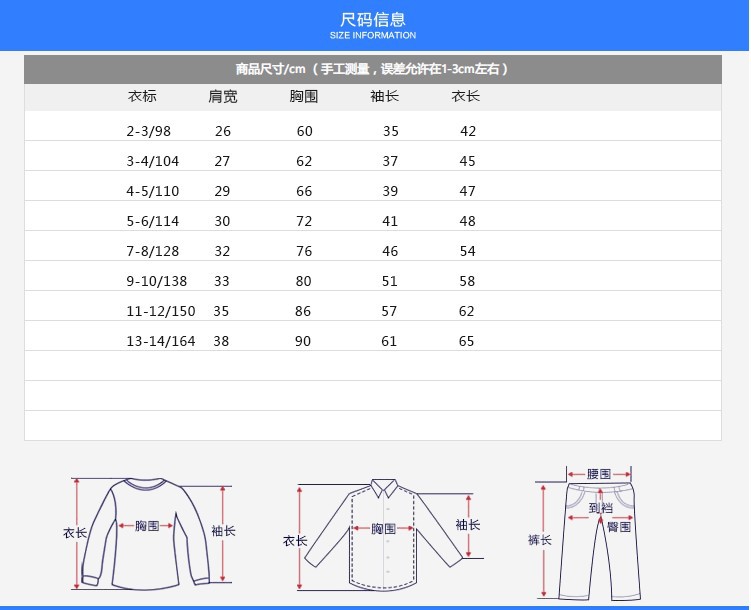Image resolution: width=751 pixels, height=610 pixels.
Task: Click the long-sleeve sweater measurement diagram
Action: [x=149, y=533]
